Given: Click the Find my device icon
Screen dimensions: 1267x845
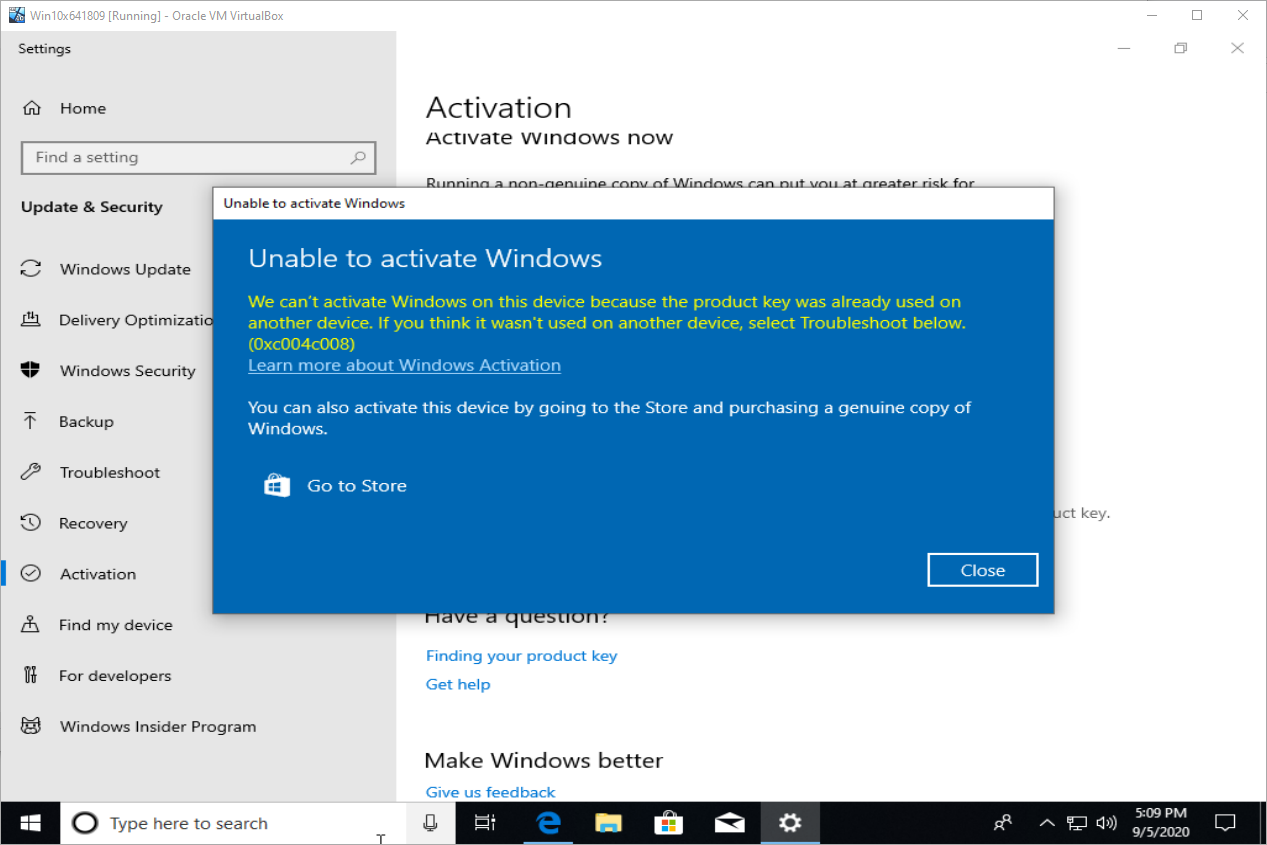Looking at the screenshot, I should (31, 625).
